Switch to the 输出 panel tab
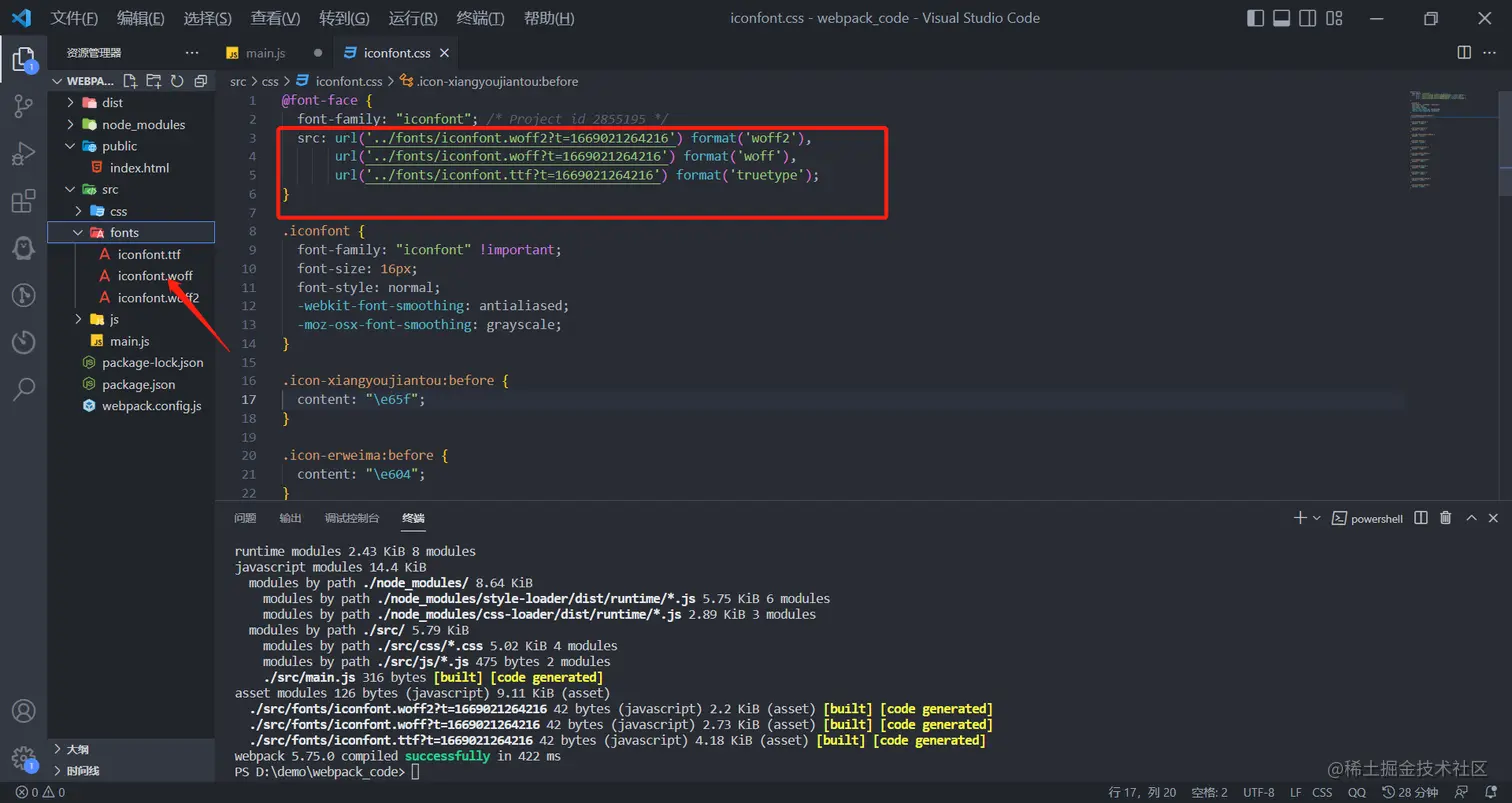 tap(290, 518)
